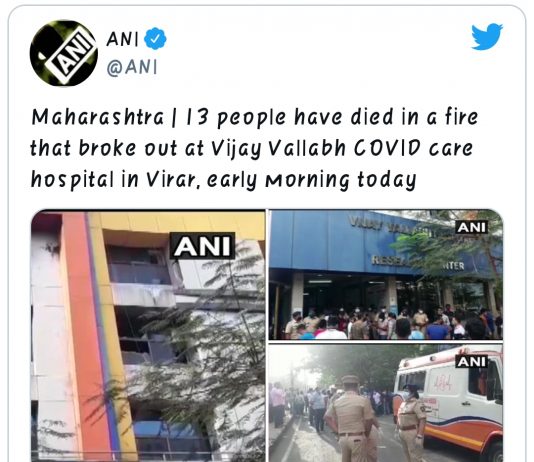The height and width of the screenshot is (462, 534).
Task: Click the ANI profile avatar
Action: 64,53
